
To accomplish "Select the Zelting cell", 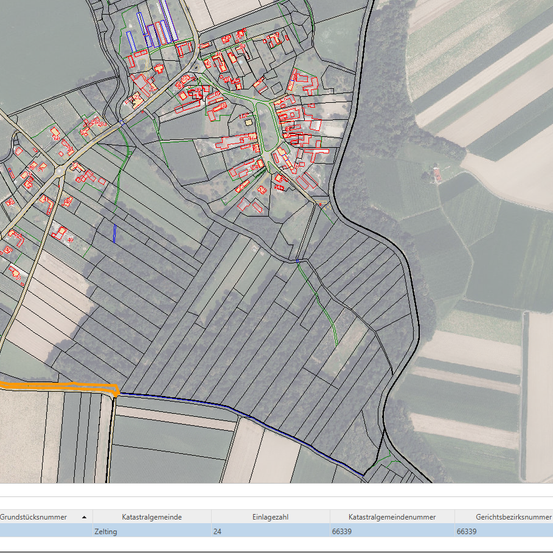I will 152,531.
